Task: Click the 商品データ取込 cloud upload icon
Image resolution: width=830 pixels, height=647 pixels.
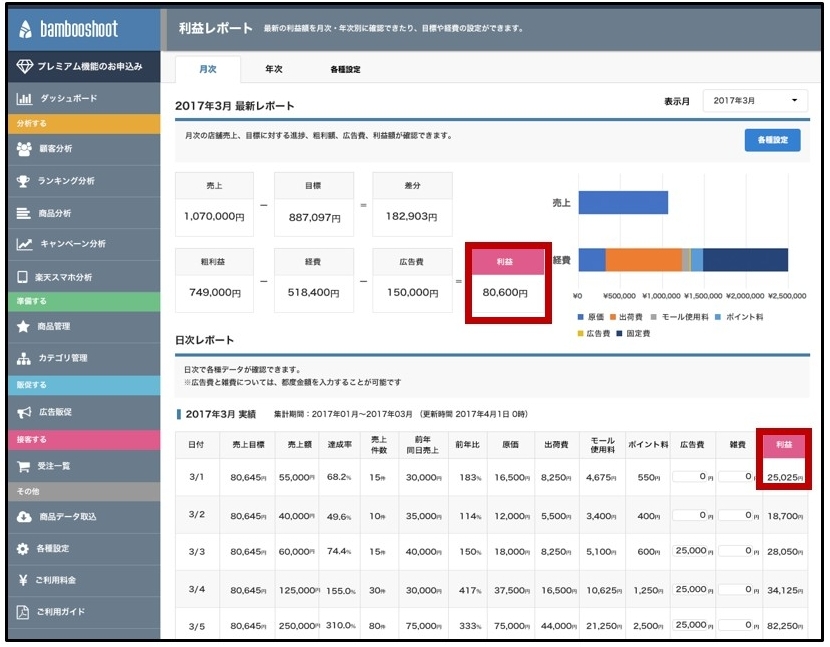Action: [x=25, y=516]
